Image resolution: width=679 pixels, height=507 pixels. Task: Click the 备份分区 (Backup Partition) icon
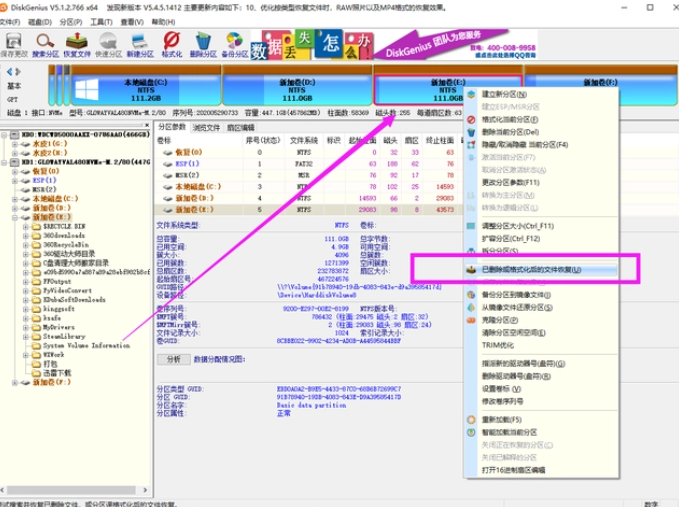coord(234,45)
